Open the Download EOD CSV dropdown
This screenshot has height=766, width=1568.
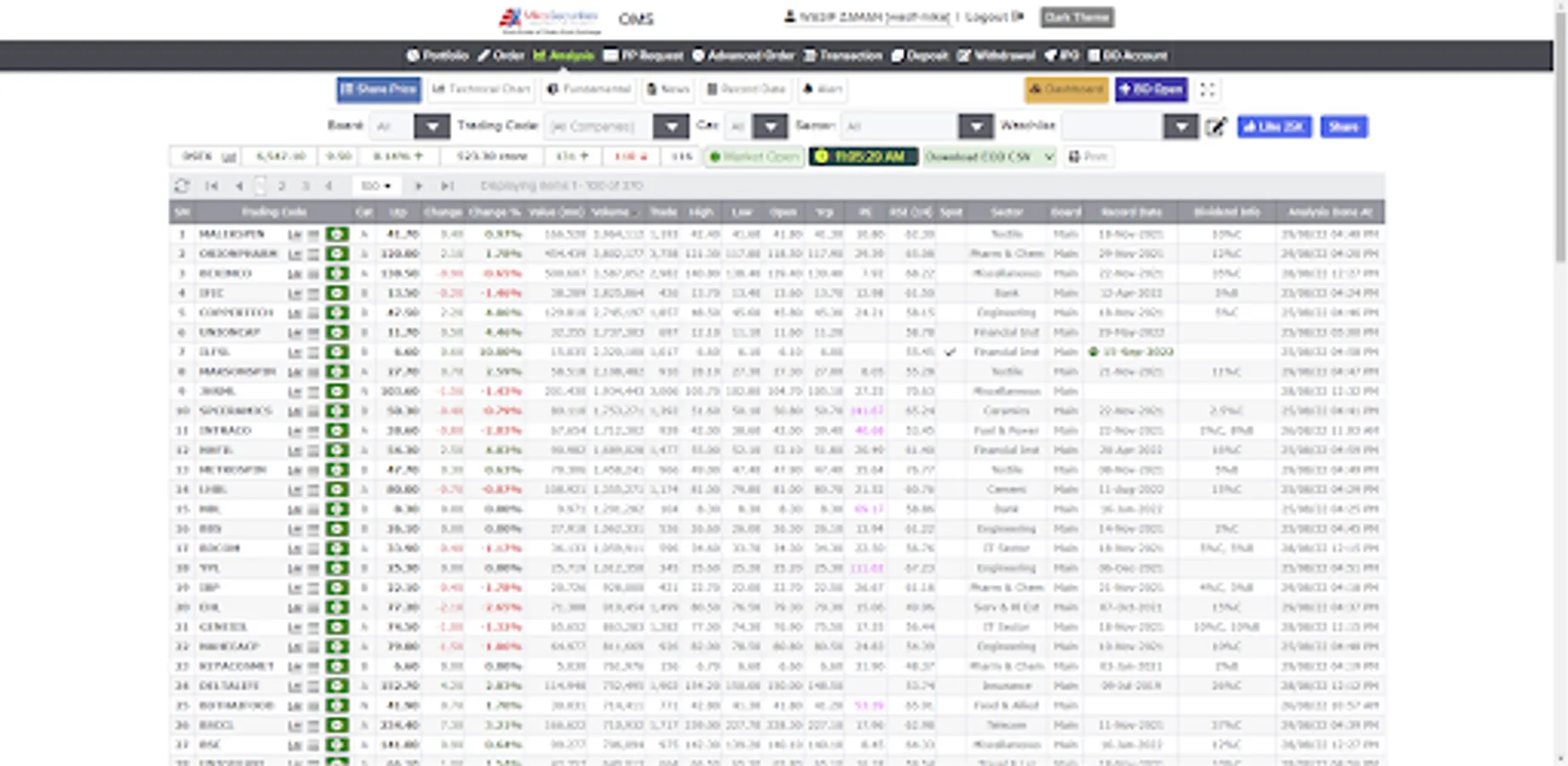pos(989,157)
